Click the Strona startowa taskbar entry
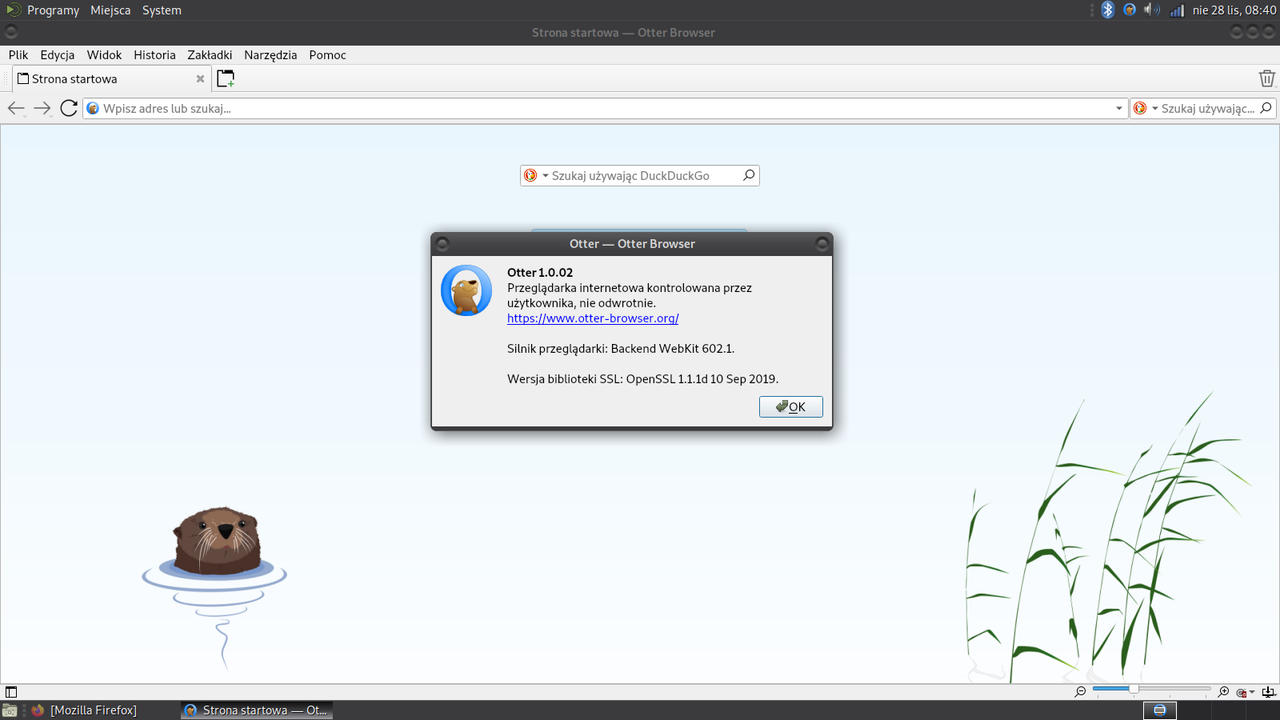 [256, 710]
